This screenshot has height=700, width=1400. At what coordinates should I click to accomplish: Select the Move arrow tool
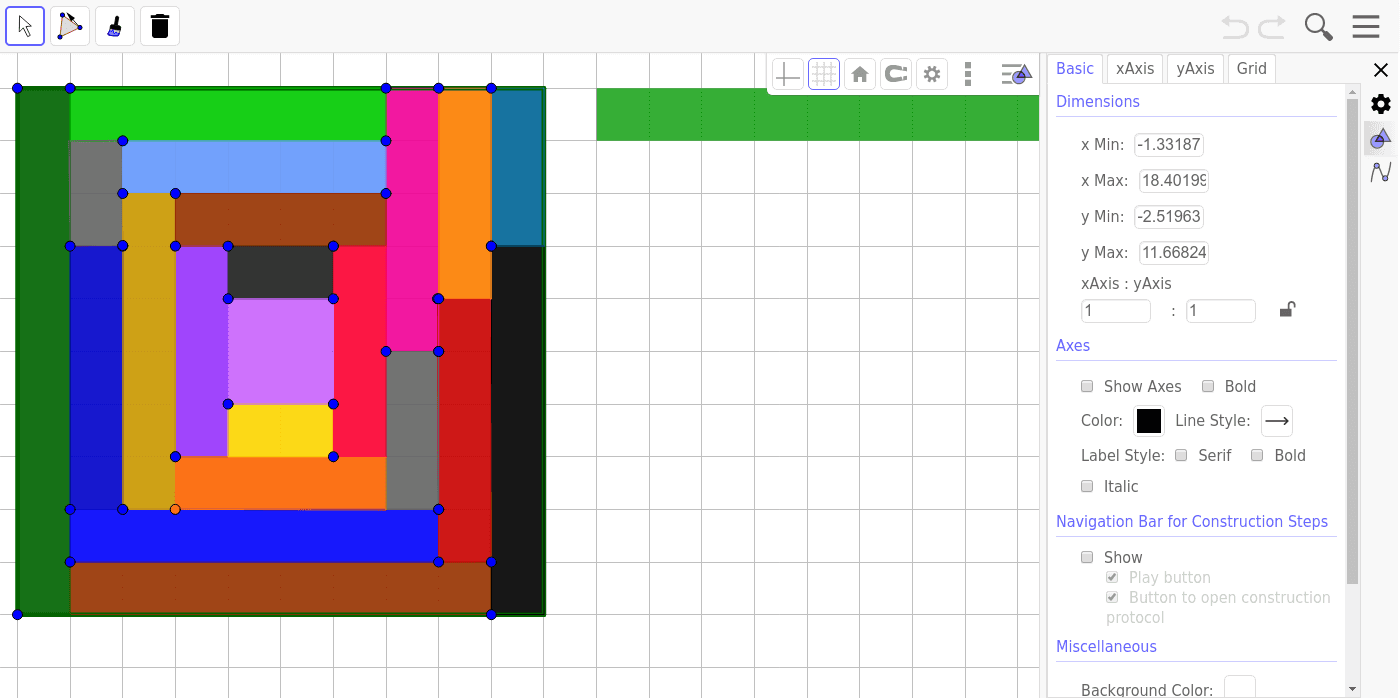point(25,26)
